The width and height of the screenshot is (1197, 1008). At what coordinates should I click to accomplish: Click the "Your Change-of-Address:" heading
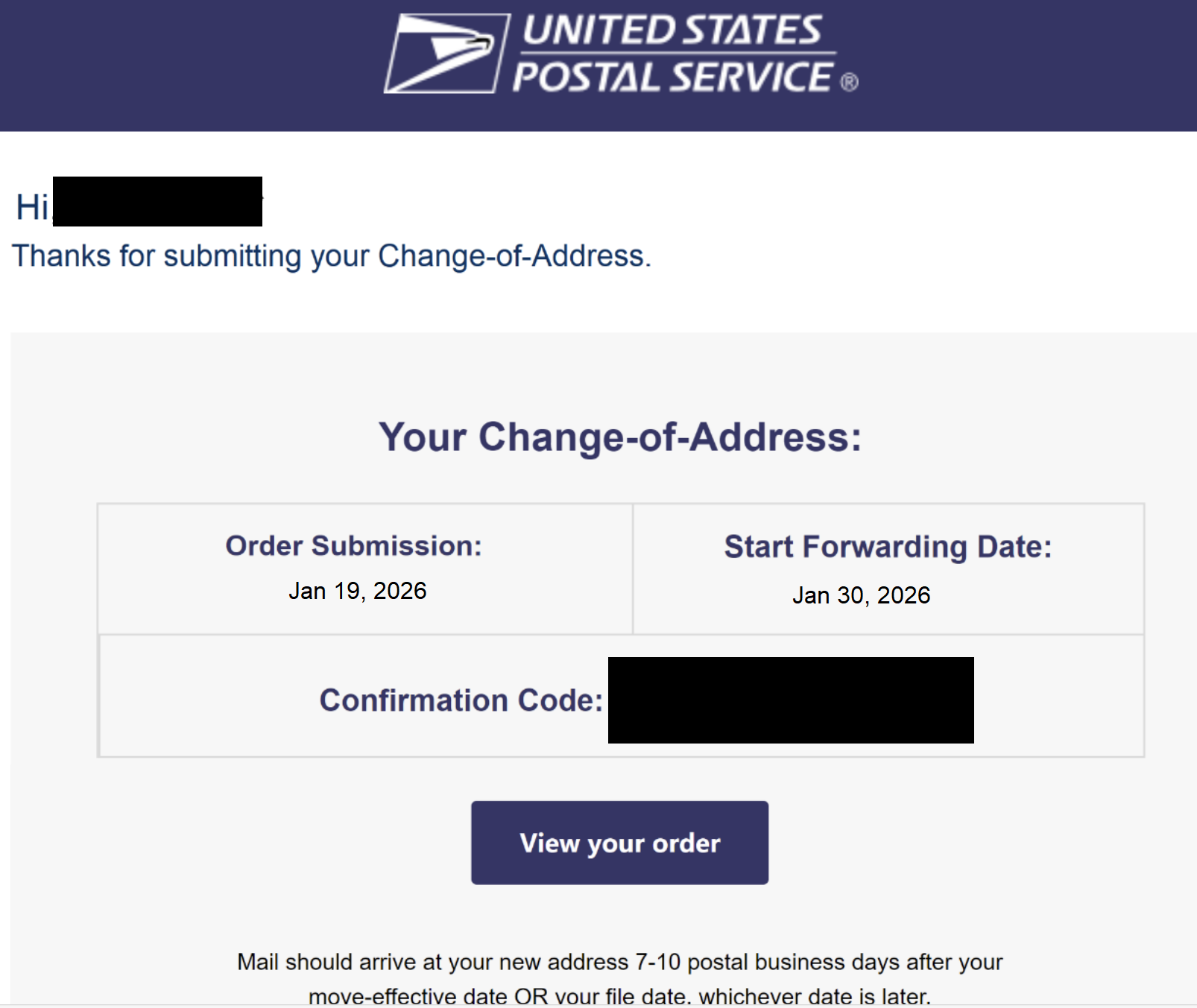click(x=620, y=437)
